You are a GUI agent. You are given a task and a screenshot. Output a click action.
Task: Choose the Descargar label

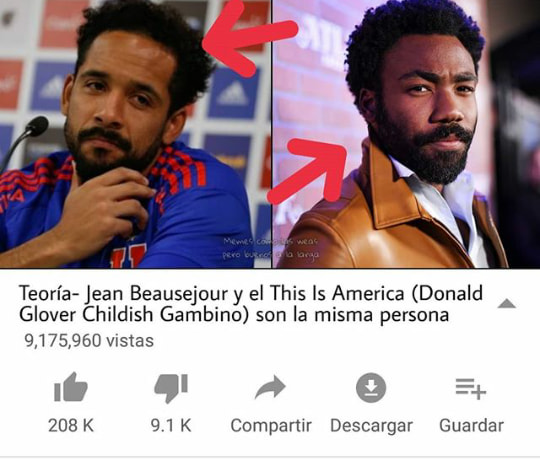(371, 426)
